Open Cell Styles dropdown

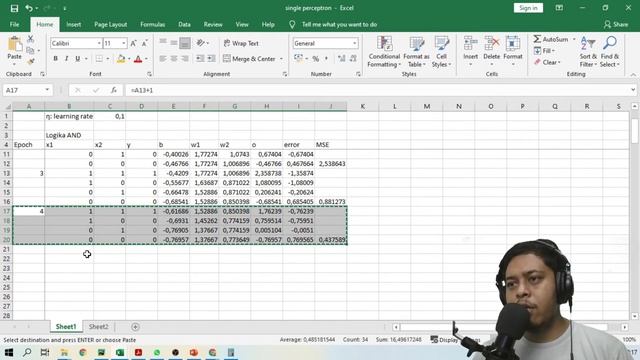(441, 51)
